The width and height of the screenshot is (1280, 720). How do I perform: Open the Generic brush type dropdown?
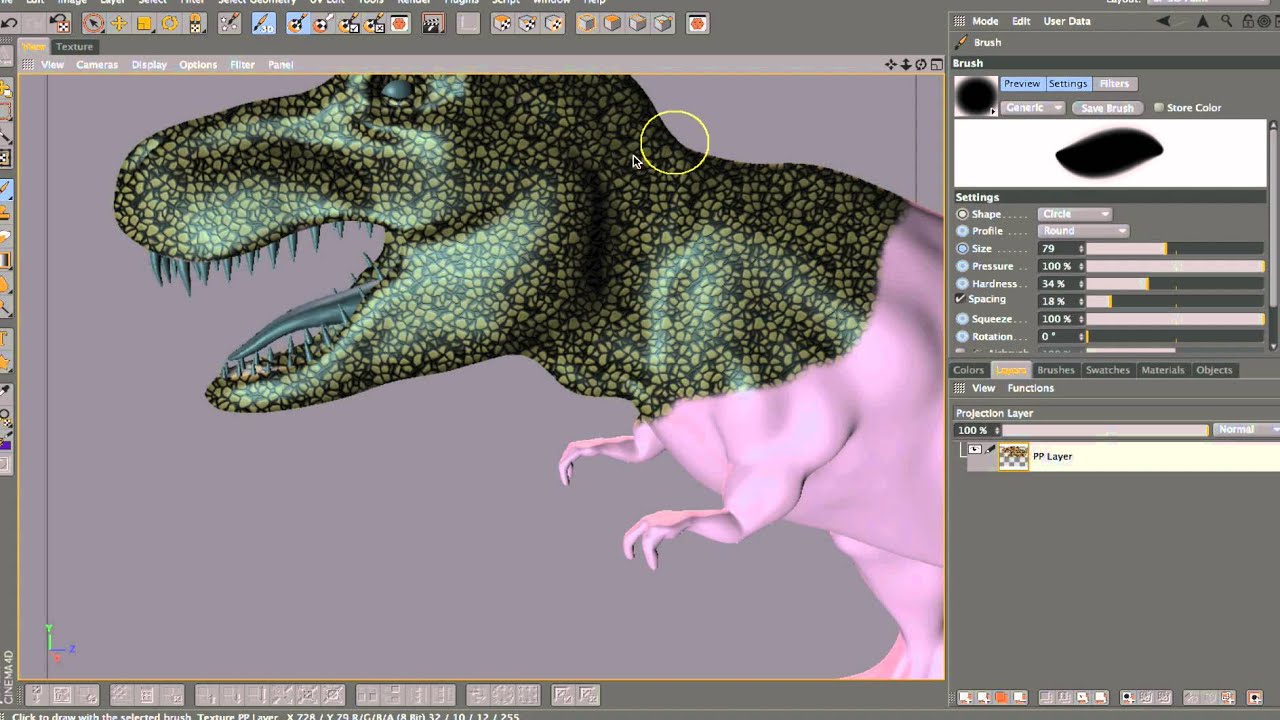1032,108
